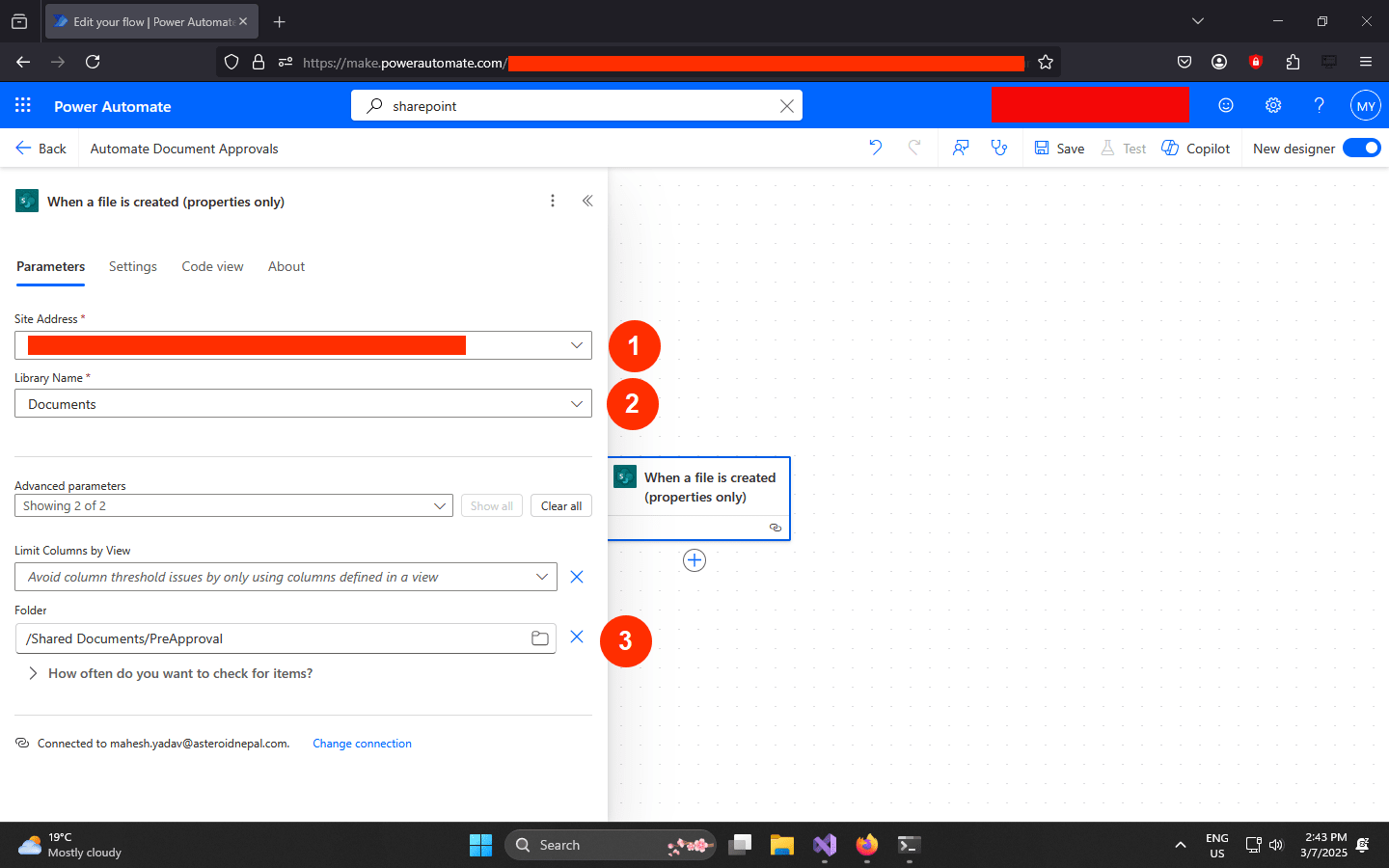Screen dimensions: 1389x868
Task: Show hidden system tray icons
Action: pyautogui.click(x=1180, y=845)
